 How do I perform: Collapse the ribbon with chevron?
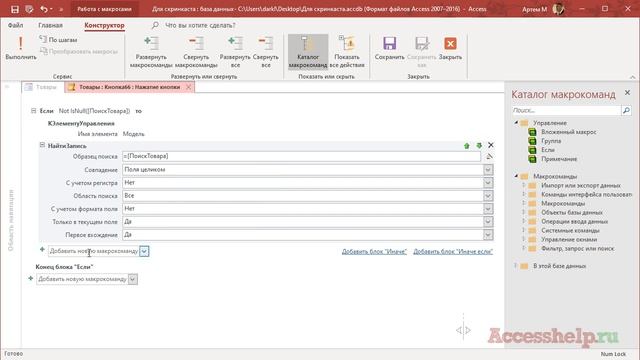pyautogui.click(x=632, y=77)
